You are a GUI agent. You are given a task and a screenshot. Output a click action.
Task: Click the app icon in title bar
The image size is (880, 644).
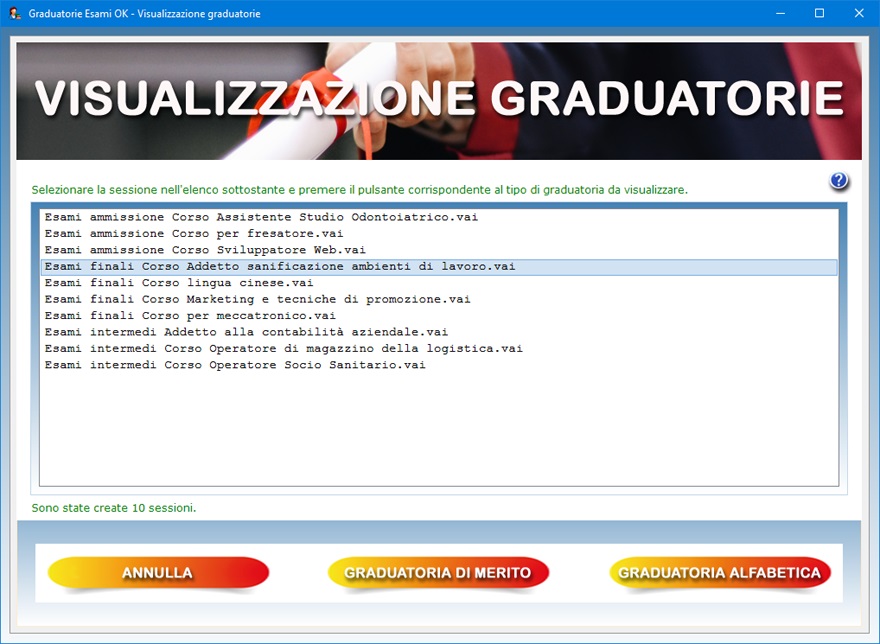[x=15, y=13]
